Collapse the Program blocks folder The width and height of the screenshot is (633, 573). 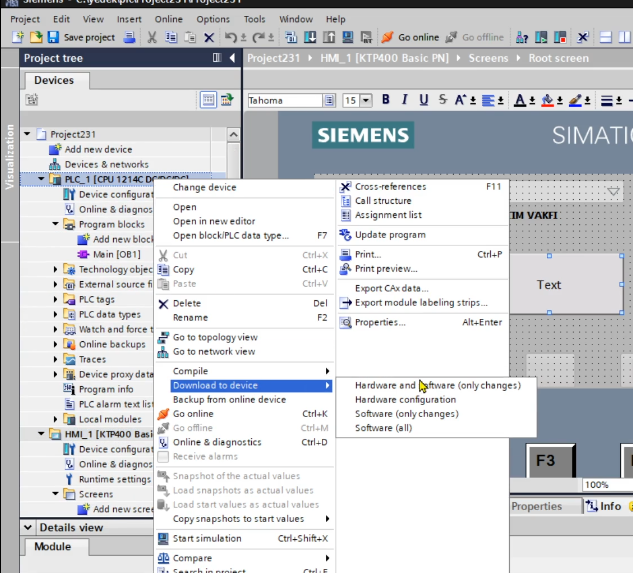tap(55, 223)
